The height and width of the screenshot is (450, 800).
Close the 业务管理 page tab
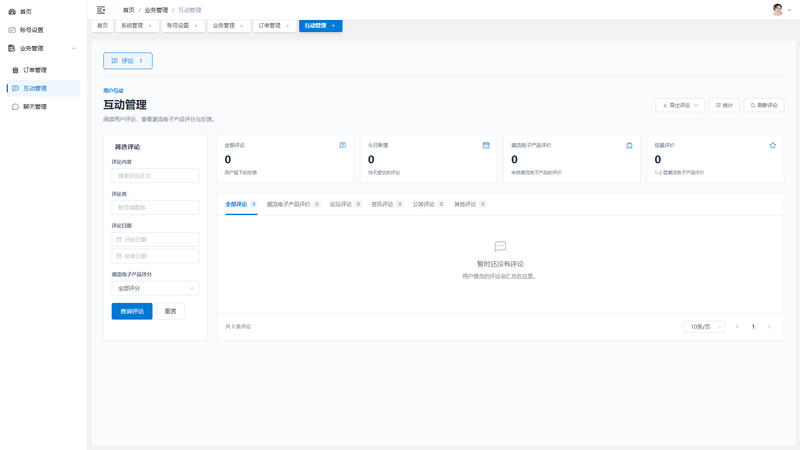242,26
